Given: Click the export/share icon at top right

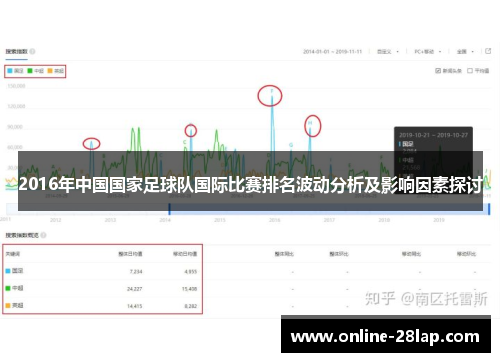Looking at the screenshot, I should click(x=488, y=51).
